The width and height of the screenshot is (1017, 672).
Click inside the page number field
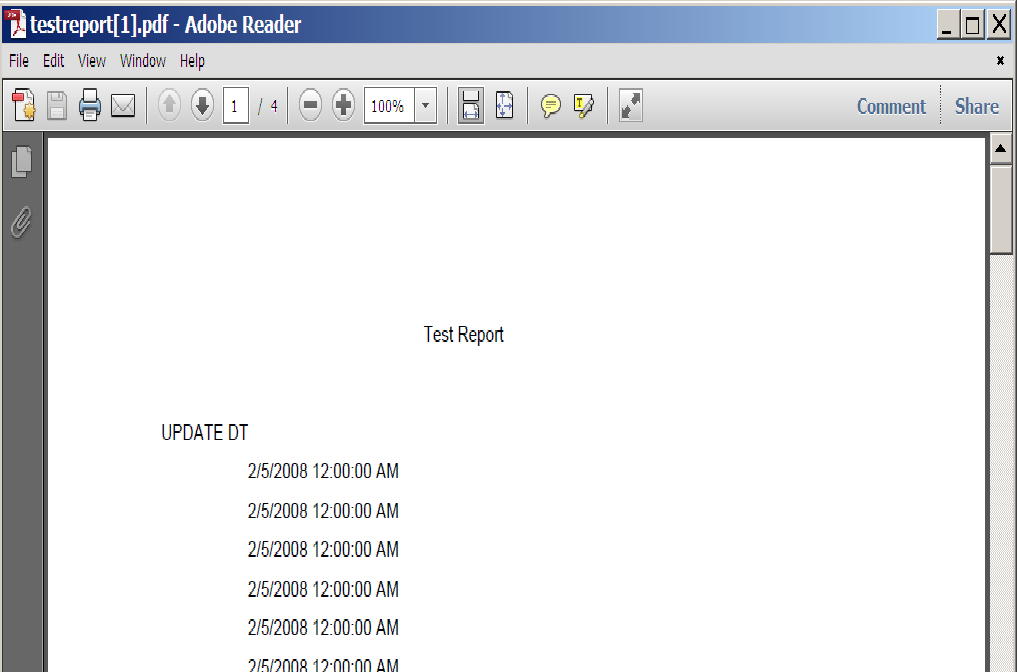[237, 105]
